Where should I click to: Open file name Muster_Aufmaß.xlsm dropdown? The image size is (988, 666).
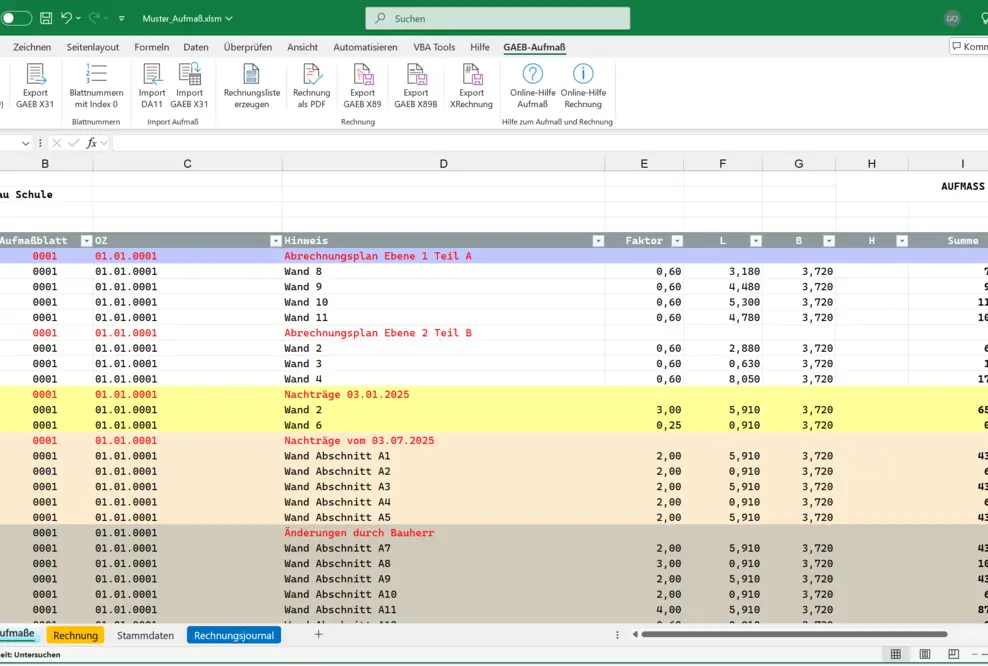click(229, 18)
